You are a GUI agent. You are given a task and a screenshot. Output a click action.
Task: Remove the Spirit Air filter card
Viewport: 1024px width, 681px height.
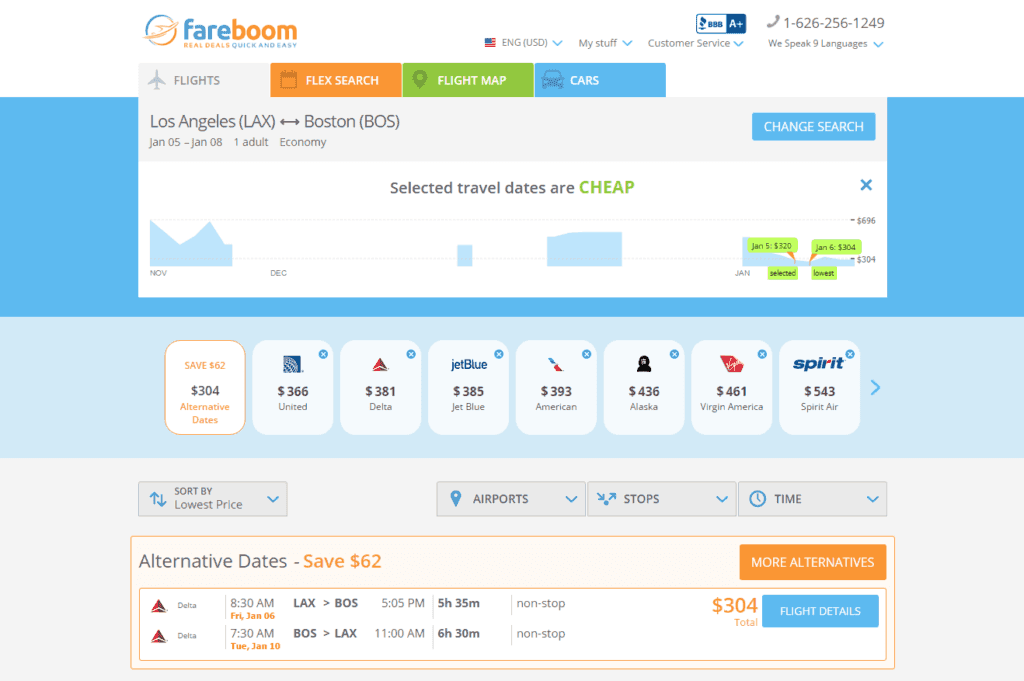coord(850,354)
